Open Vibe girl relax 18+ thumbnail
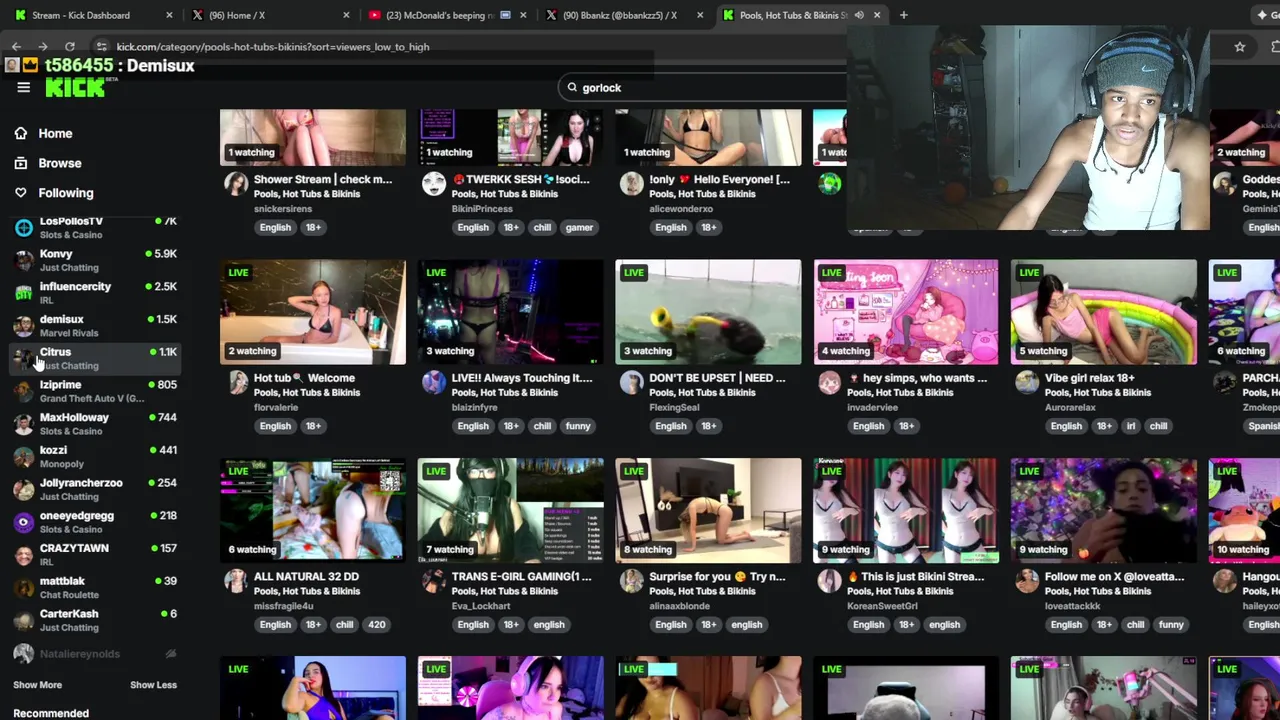Image resolution: width=1280 pixels, height=720 pixels. coord(1104,312)
